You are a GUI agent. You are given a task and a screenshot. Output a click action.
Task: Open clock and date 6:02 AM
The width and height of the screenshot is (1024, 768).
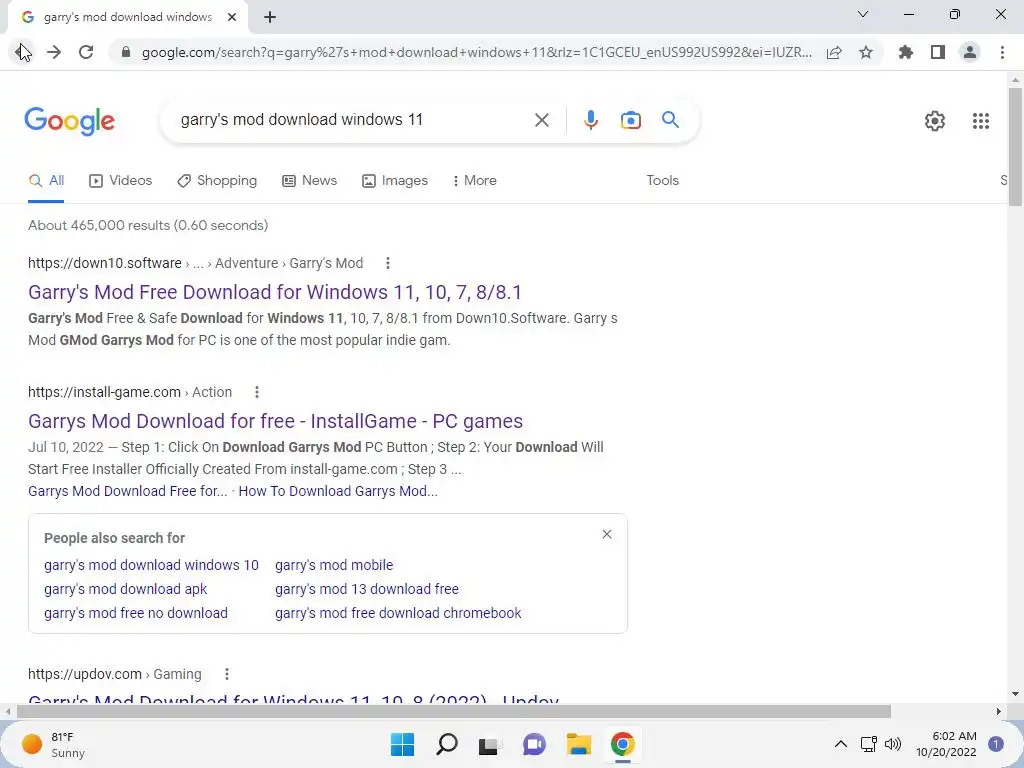point(946,744)
